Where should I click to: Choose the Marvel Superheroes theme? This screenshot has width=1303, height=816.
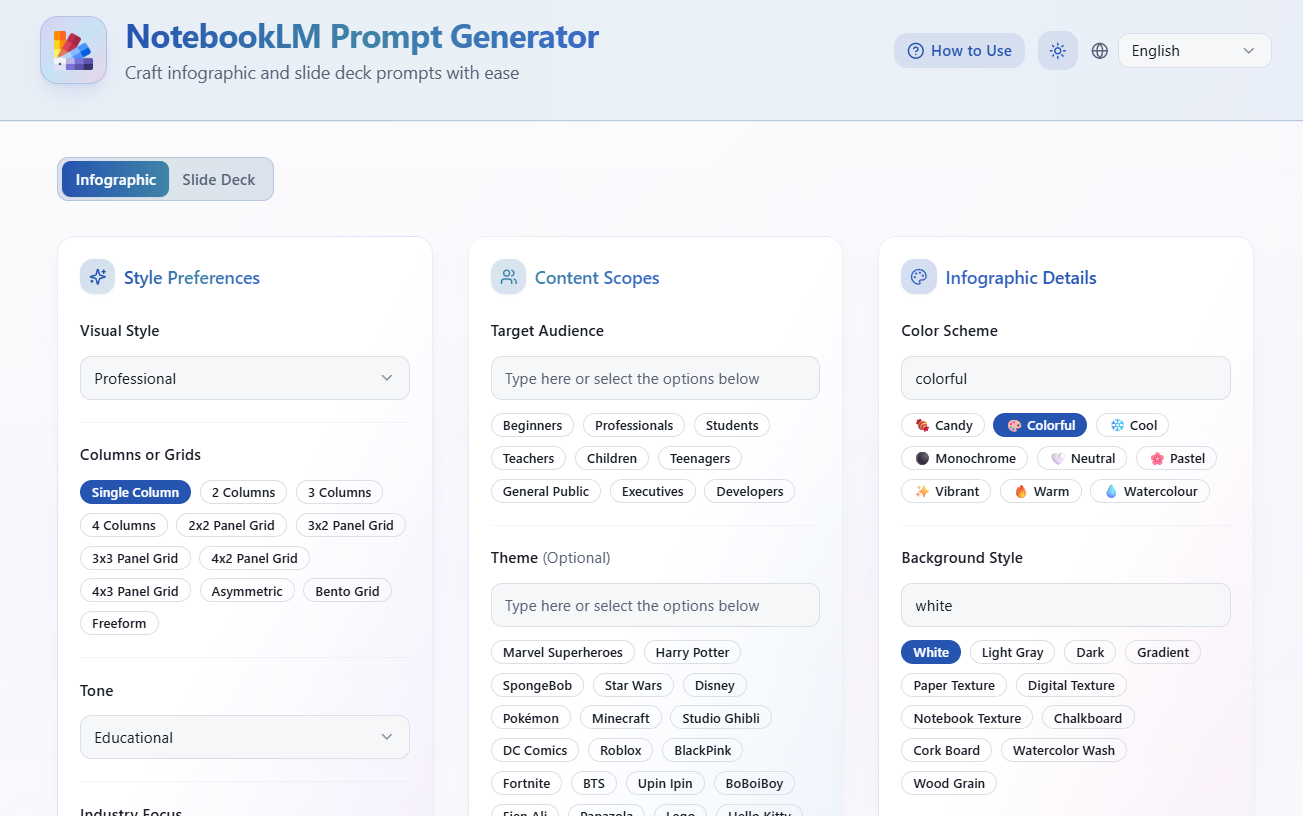[563, 652]
